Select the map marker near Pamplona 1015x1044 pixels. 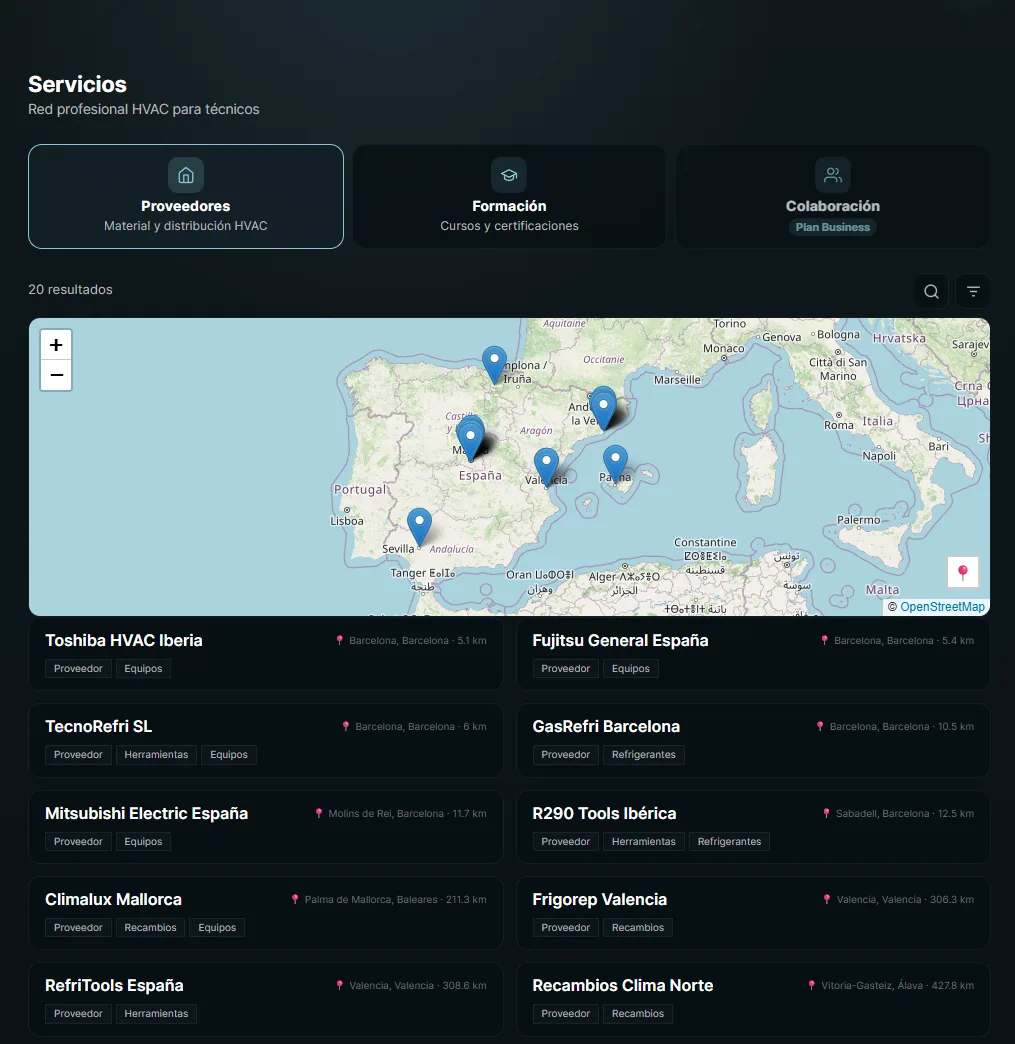494,364
